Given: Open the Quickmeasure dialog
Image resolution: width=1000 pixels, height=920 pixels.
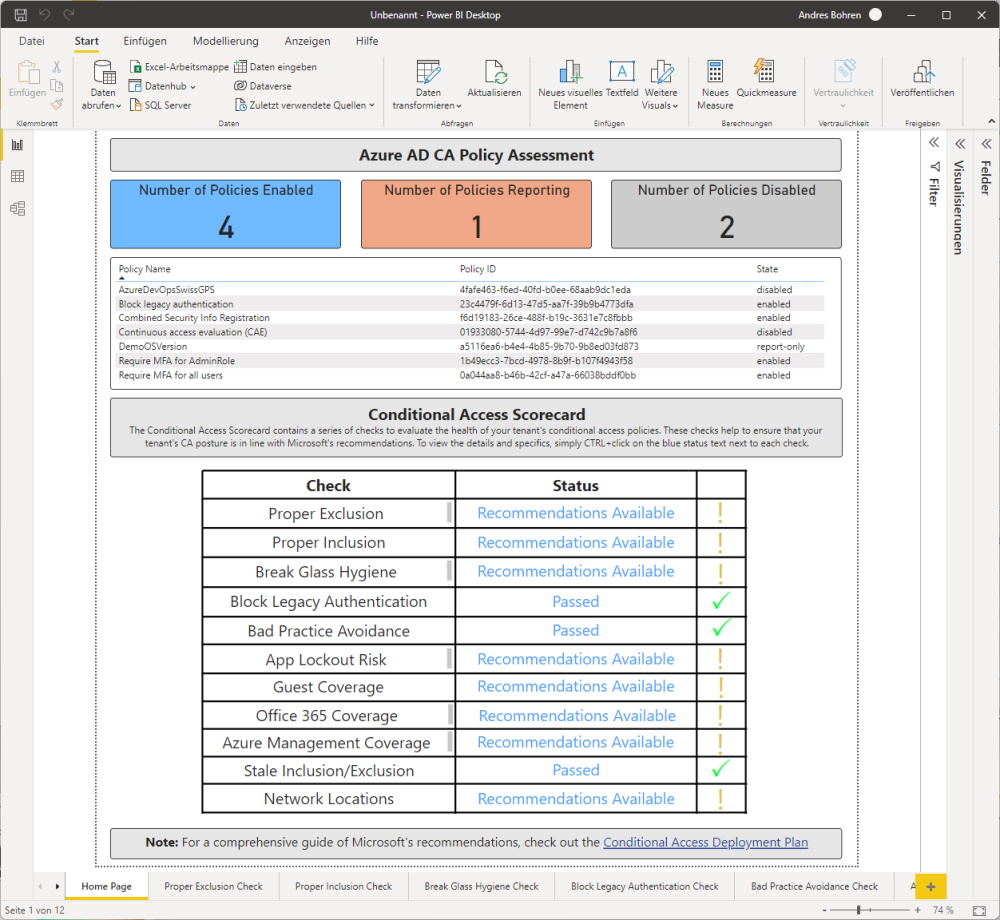Looking at the screenshot, I should pyautogui.click(x=766, y=80).
